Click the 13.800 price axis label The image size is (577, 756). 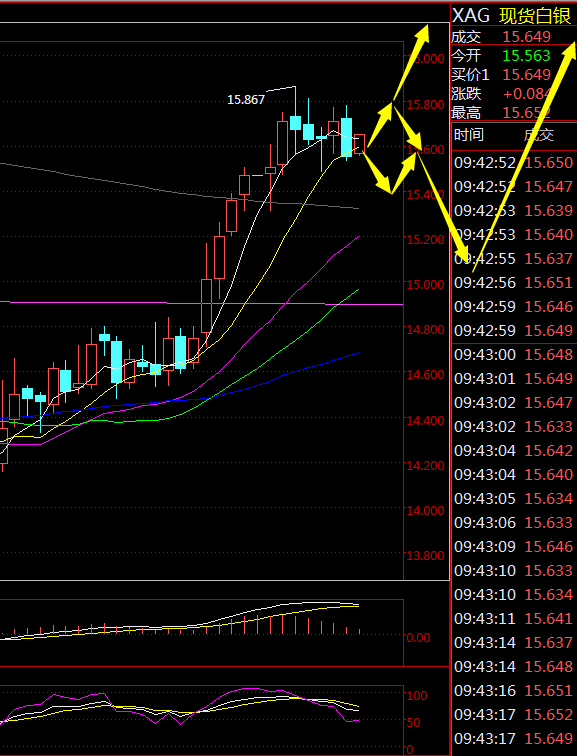pyautogui.click(x=425, y=555)
